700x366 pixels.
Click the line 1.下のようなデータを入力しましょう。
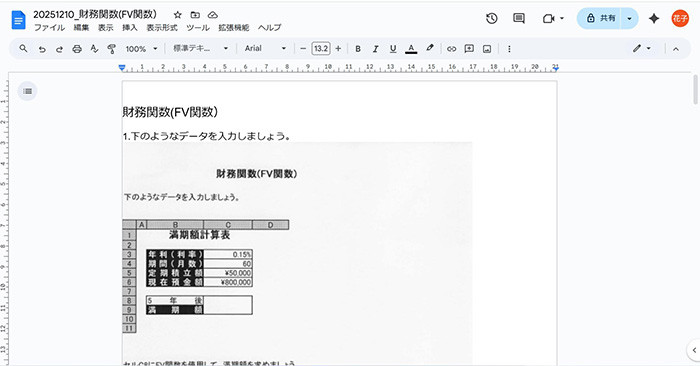[x=207, y=136]
